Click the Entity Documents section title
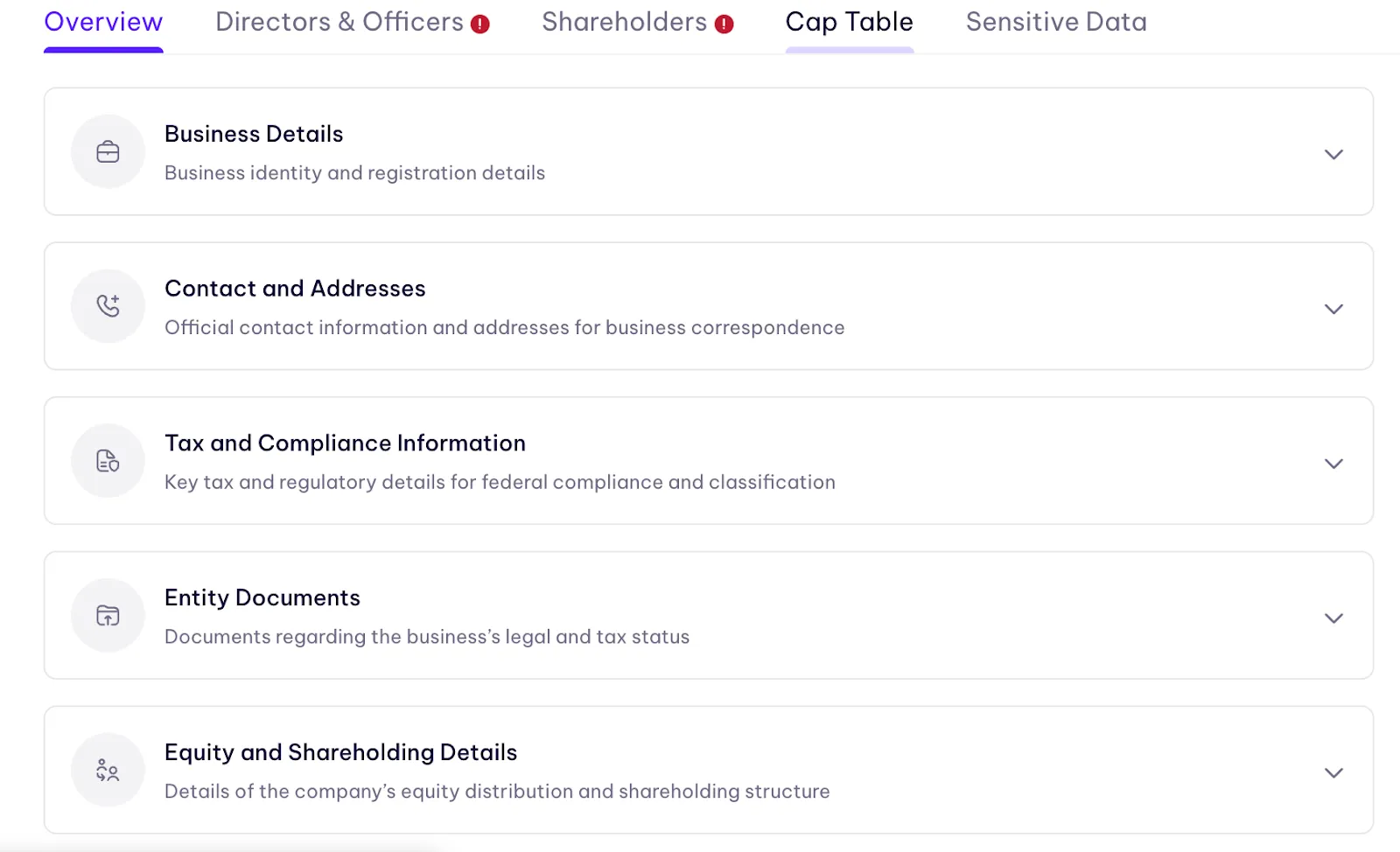 coord(262,597)
